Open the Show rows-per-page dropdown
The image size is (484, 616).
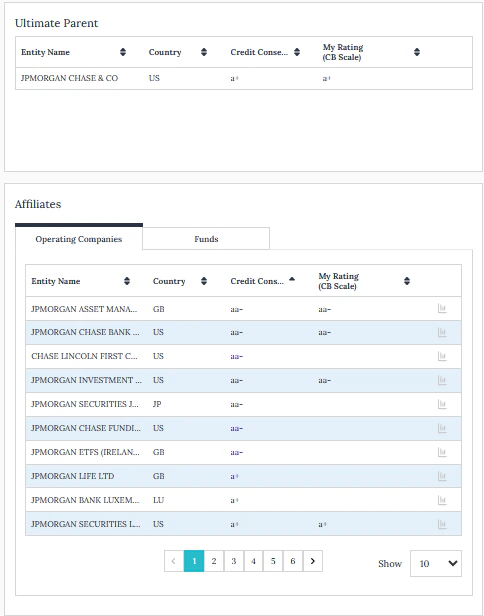(x=436, y=563)
